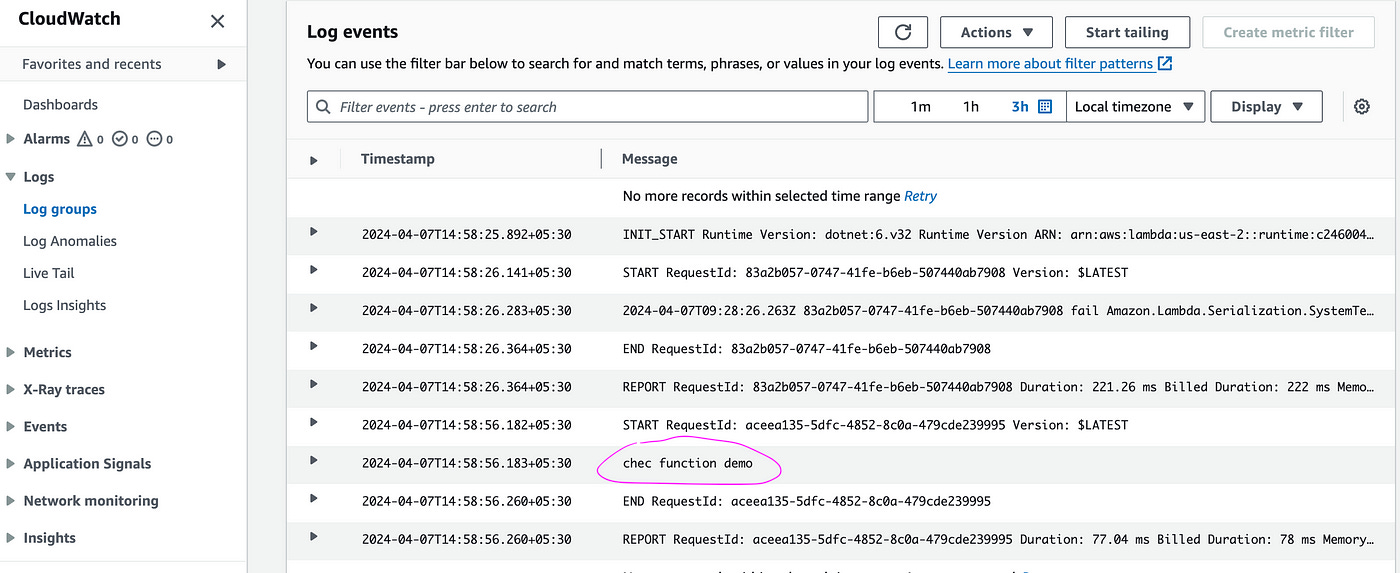The height and width of the screenshot is (573, 1400).
Task: Expand the REPORT 77.04 ms row
Action: [313, 536]
